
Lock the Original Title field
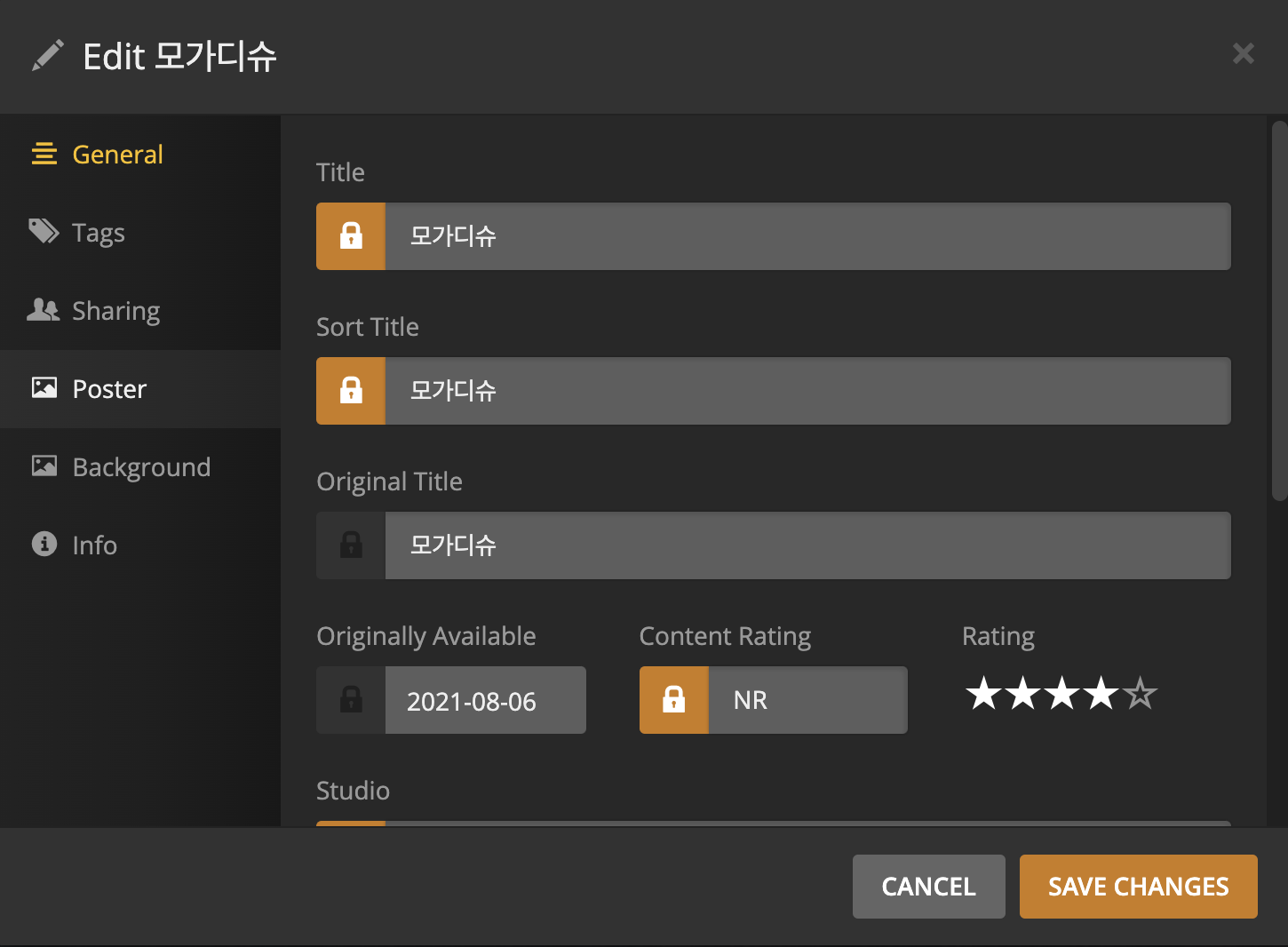point(351,545)
